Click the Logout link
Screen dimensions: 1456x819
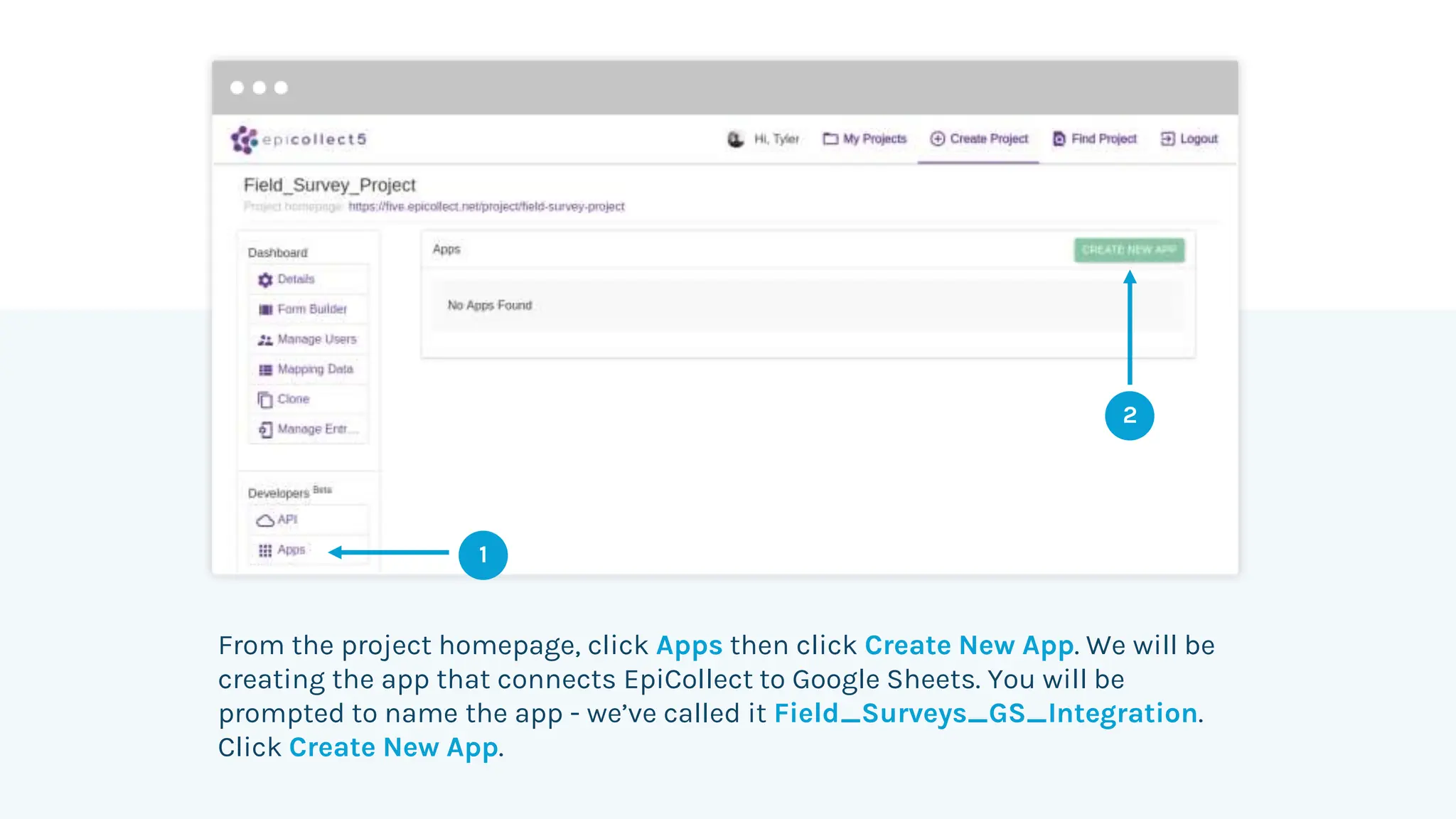1189,139
